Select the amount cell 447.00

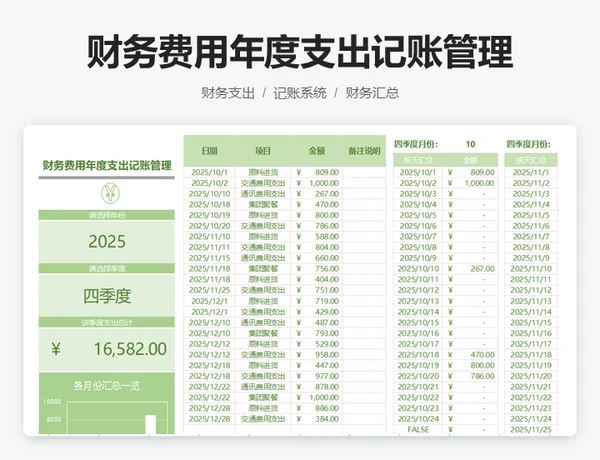(317, 365)
